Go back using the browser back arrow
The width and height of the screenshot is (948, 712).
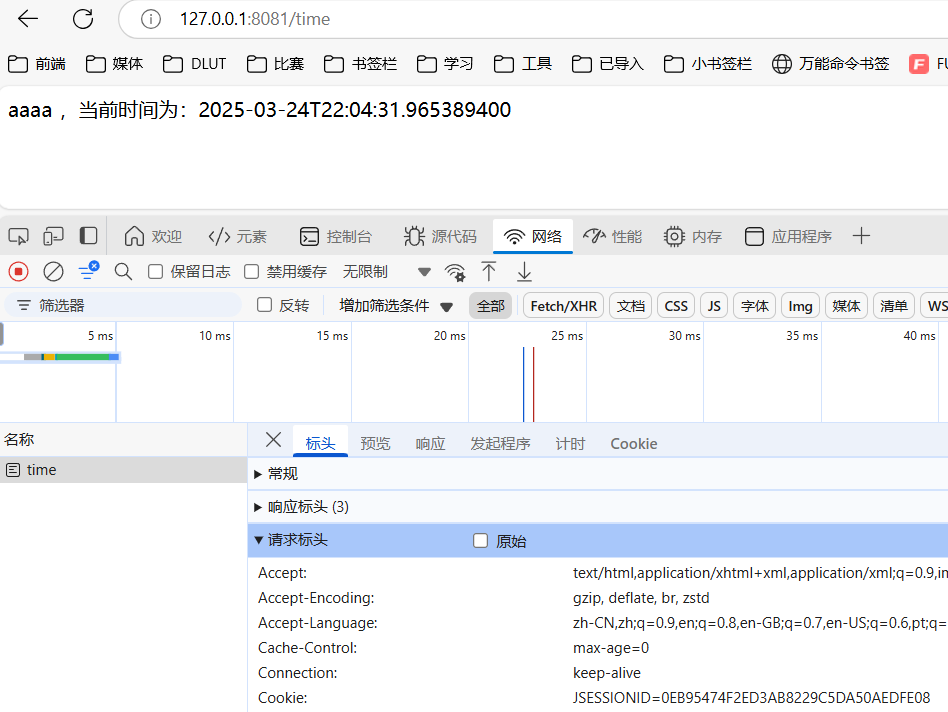(x=28, y=19)
